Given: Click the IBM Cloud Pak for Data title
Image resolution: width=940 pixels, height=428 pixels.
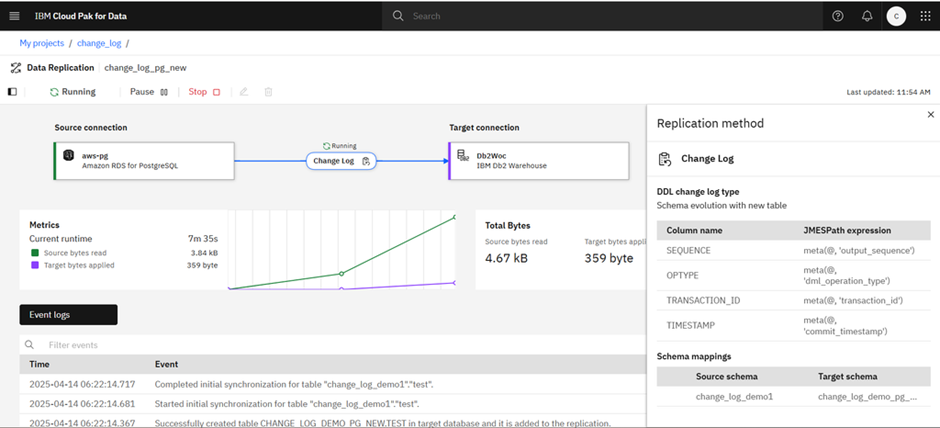Looking at the screenshot, I should (80, 16).
